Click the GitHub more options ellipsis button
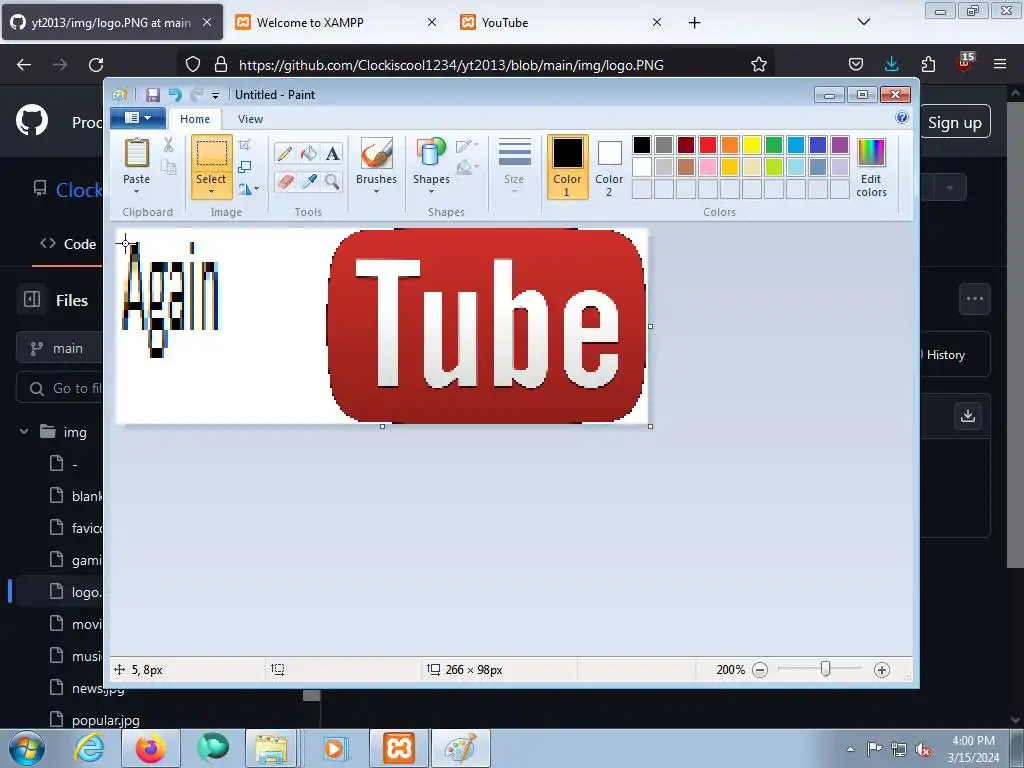Viewport: 1024px width, 768px height. click(974, 299)
